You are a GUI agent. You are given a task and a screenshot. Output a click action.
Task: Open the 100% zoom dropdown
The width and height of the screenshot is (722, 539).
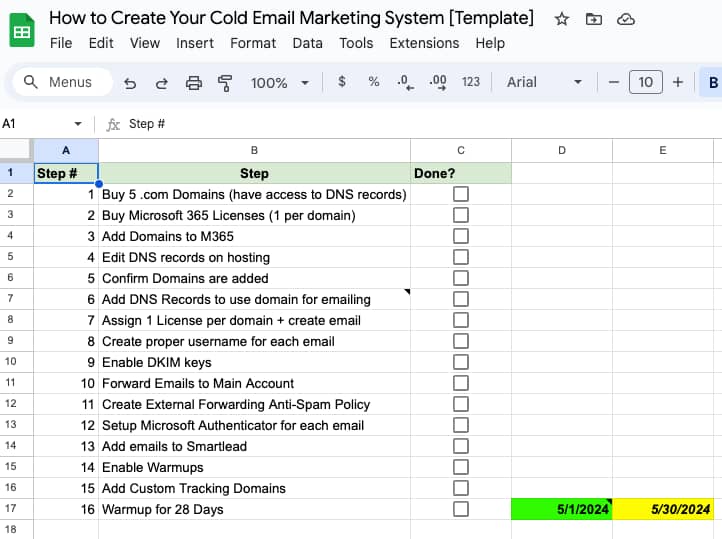(x=279, y=83)
